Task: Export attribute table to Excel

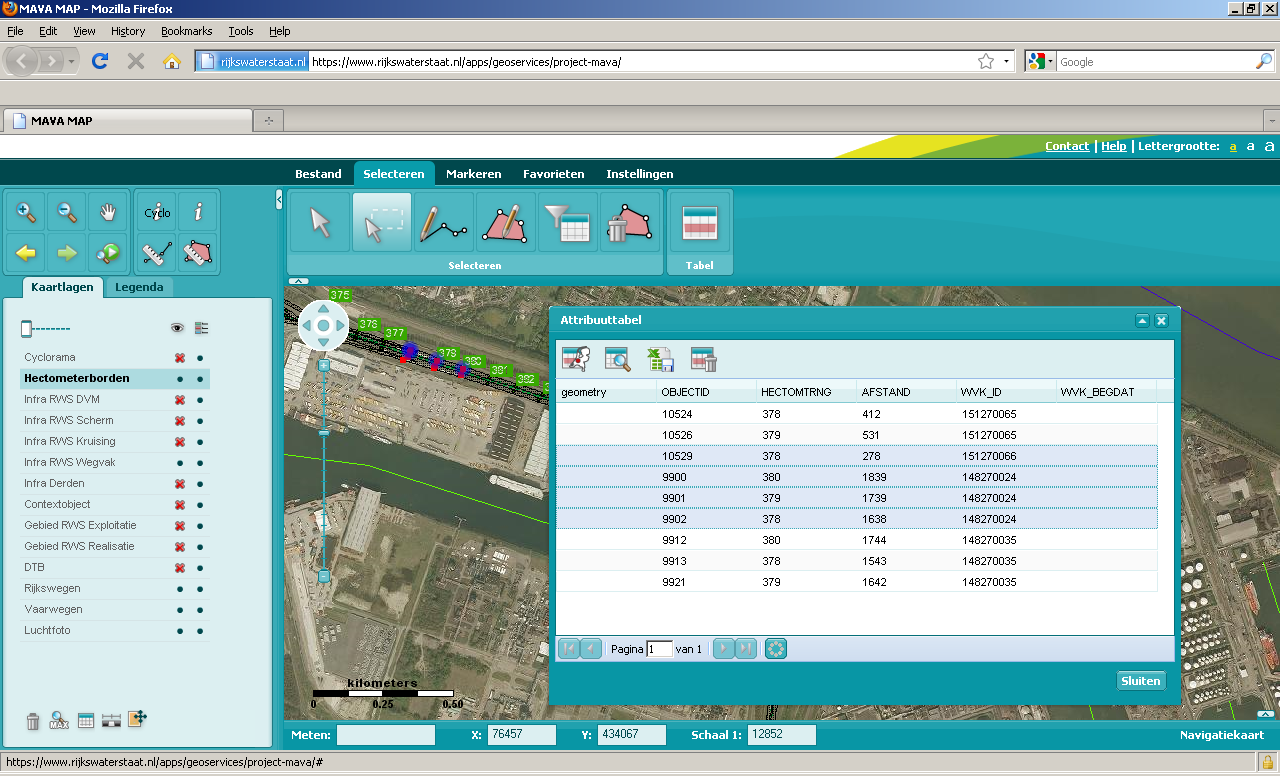Action: 660,360
